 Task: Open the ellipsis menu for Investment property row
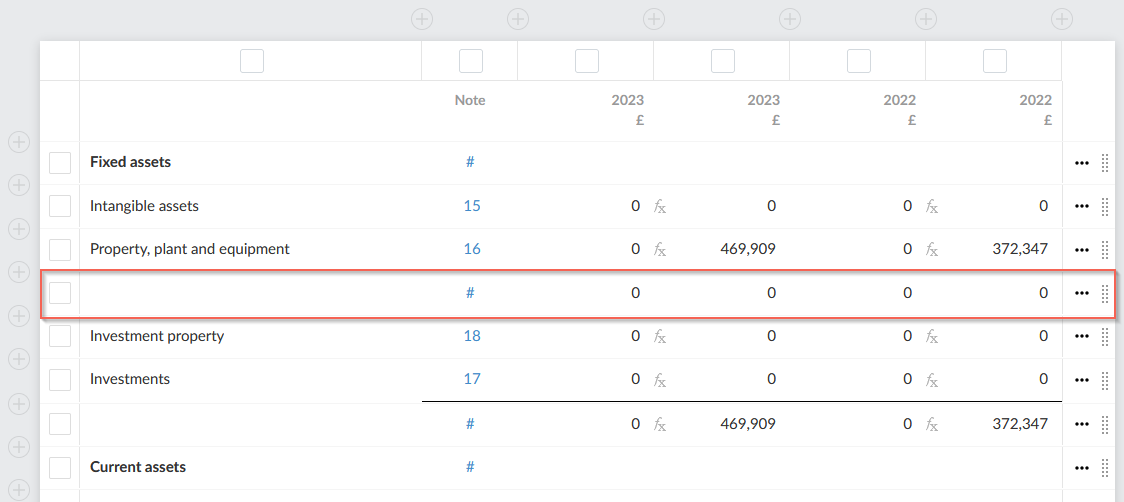pyautogui.click(x=1082, y=336)
